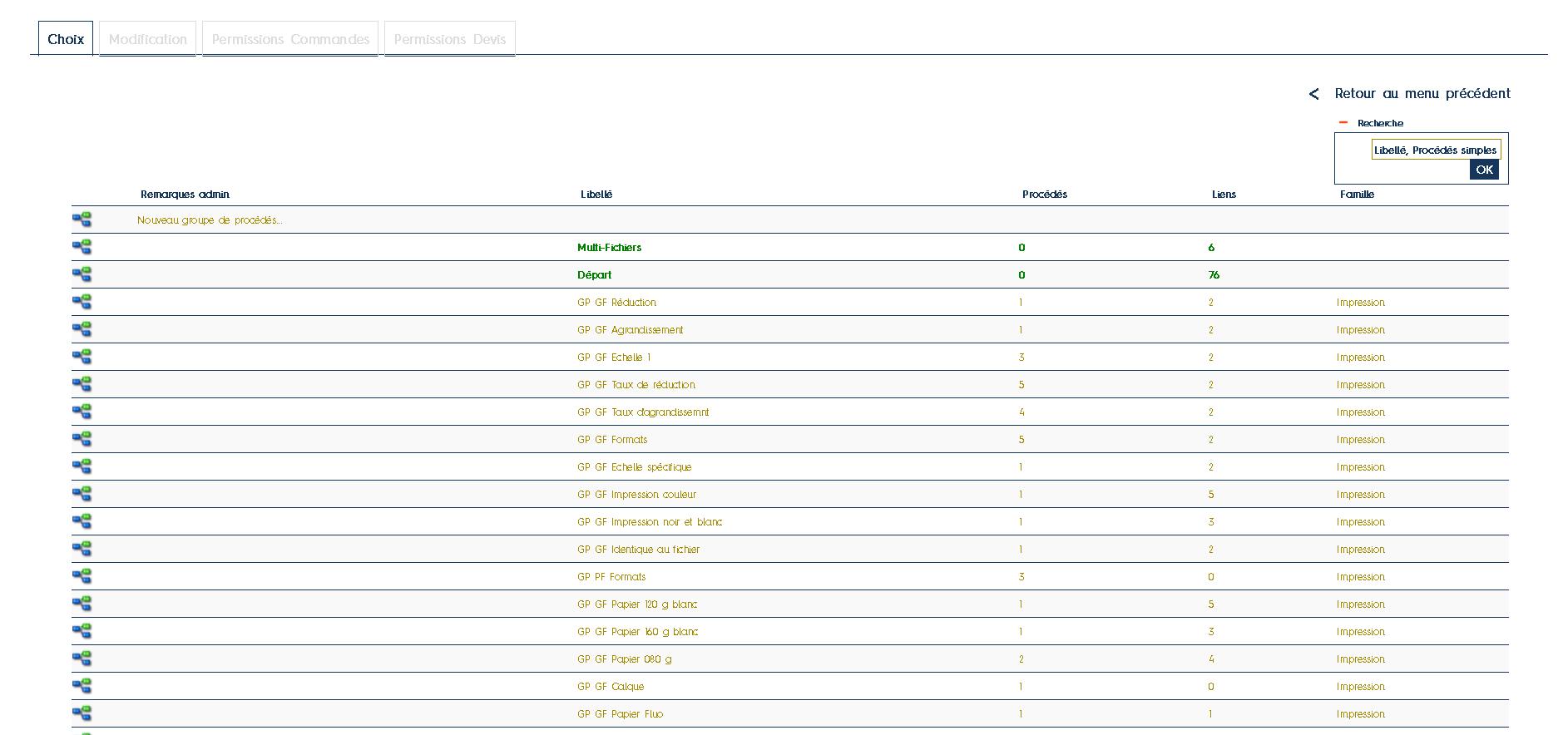
Task: Click the icon for GP GF Papier Fluo
Action: point(82,713)
